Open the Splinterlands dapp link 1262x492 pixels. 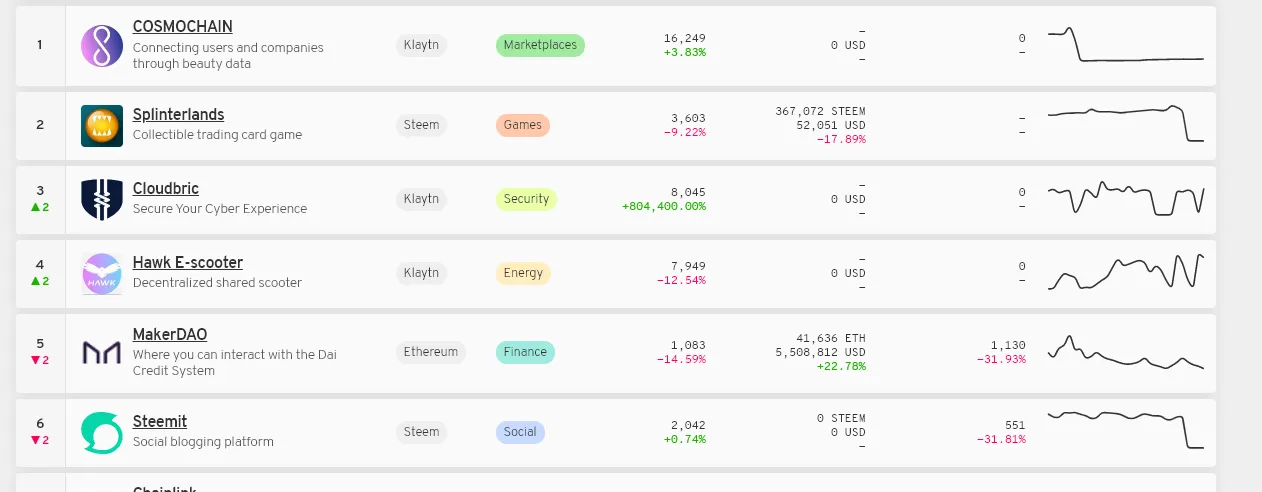click(x=179, y=115)
